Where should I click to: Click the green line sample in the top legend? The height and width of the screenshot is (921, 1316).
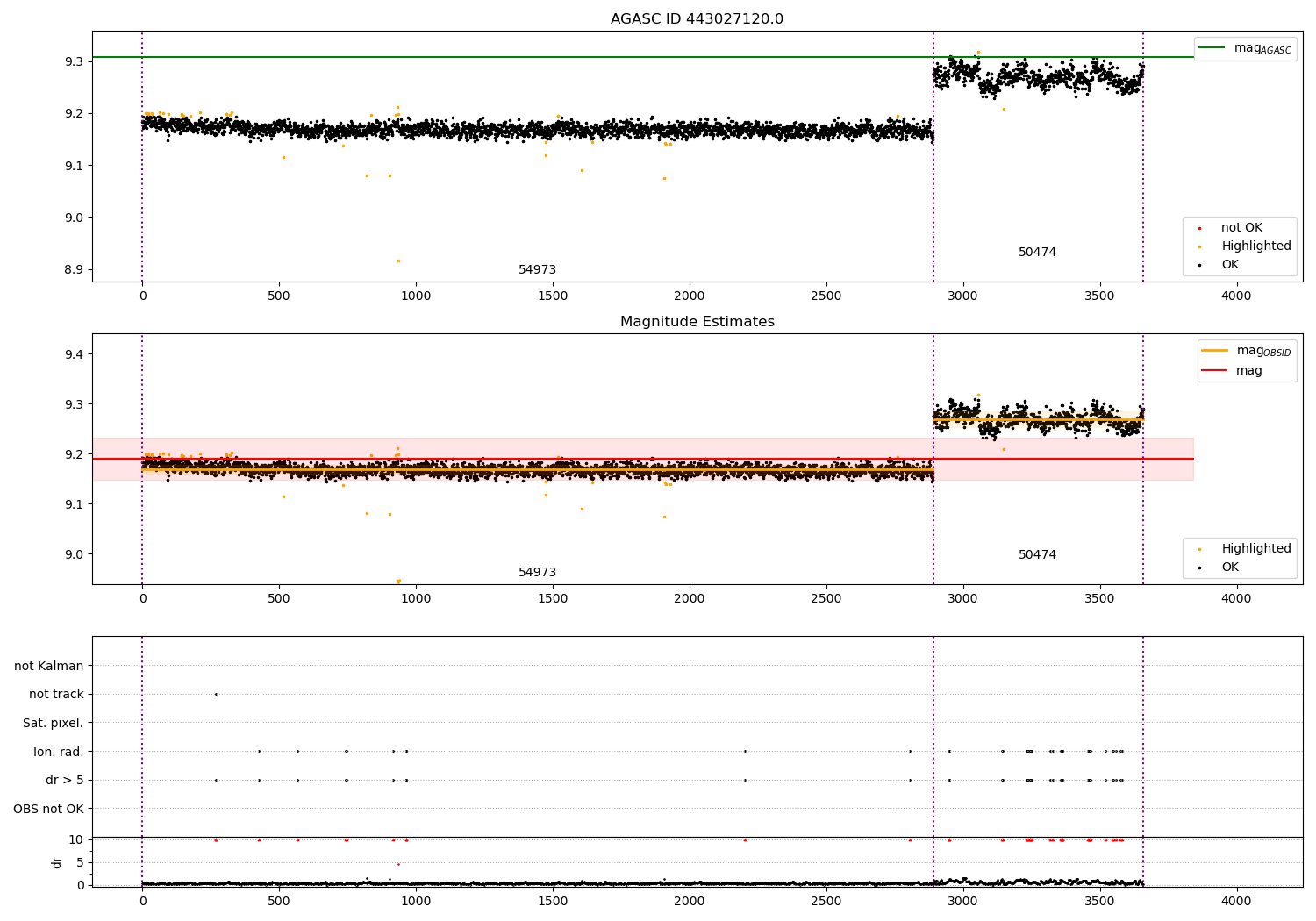(x=1212, y=48)
